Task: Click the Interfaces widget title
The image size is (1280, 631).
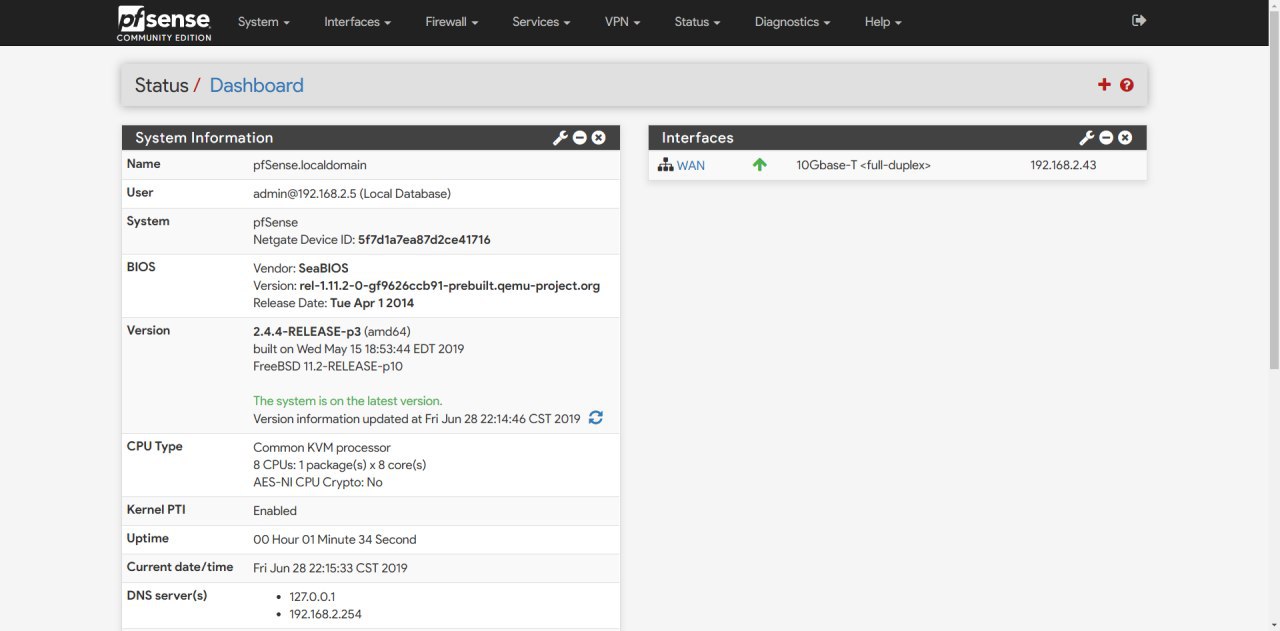Action: [698, 138]
